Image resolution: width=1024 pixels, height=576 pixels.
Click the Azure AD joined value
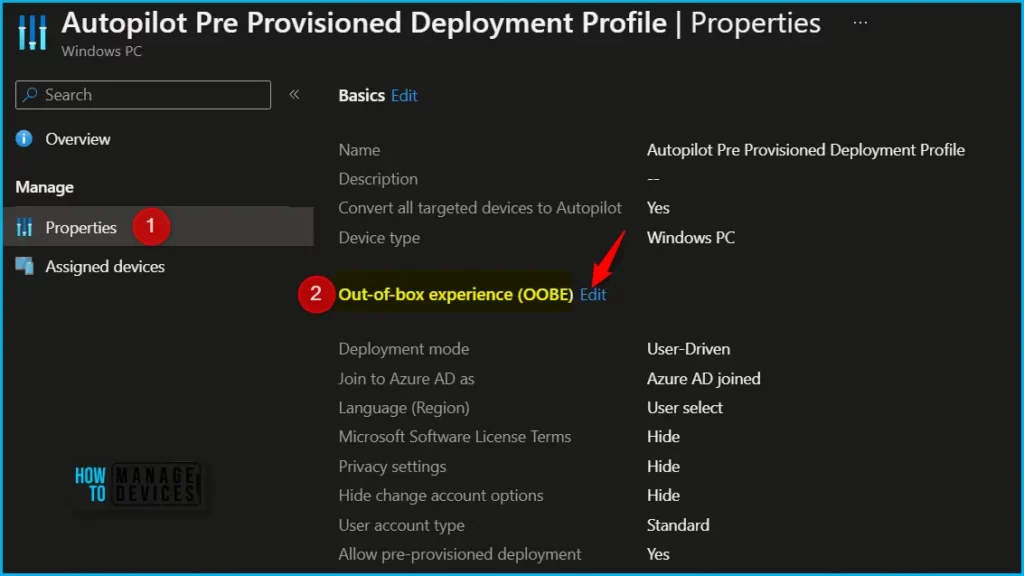click(x=704, y=379)
